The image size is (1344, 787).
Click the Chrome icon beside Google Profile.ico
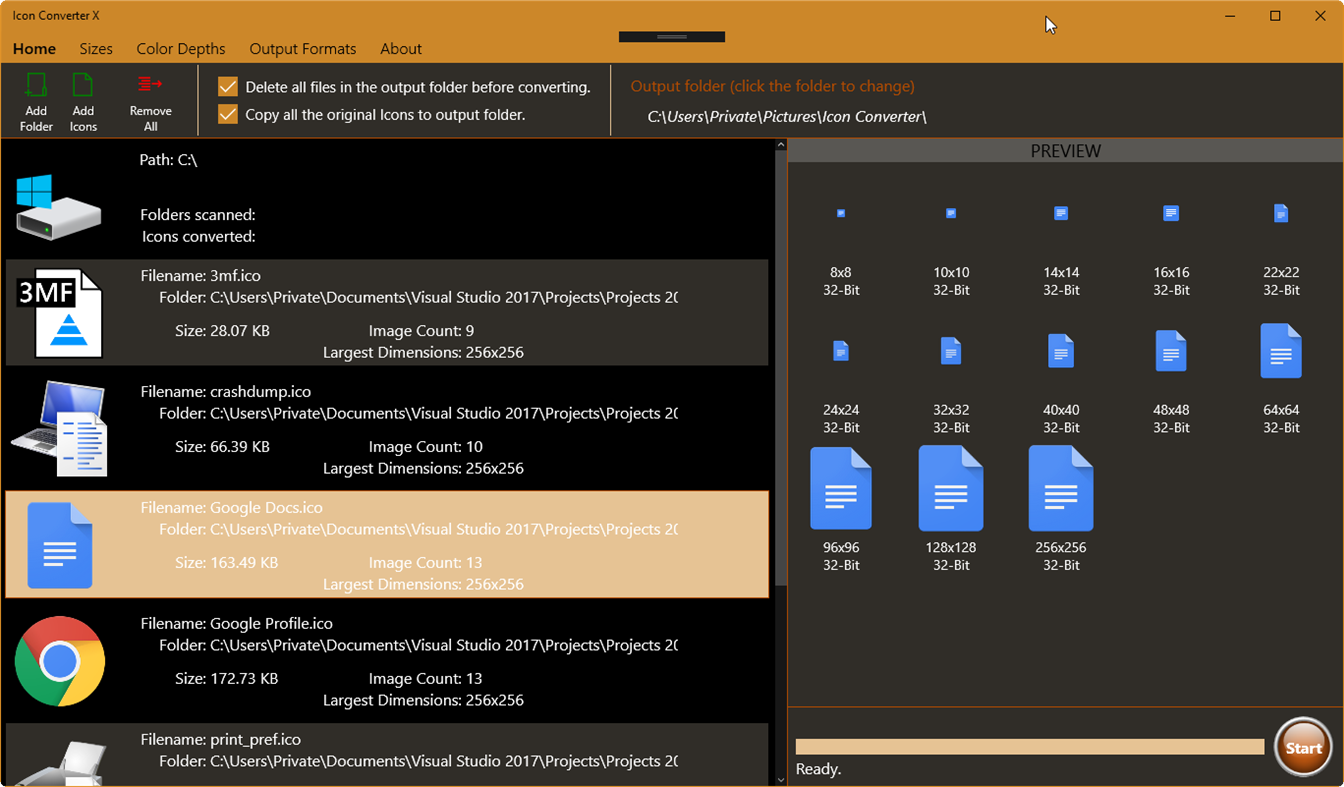pyautogui.click(x=60, y=661)
